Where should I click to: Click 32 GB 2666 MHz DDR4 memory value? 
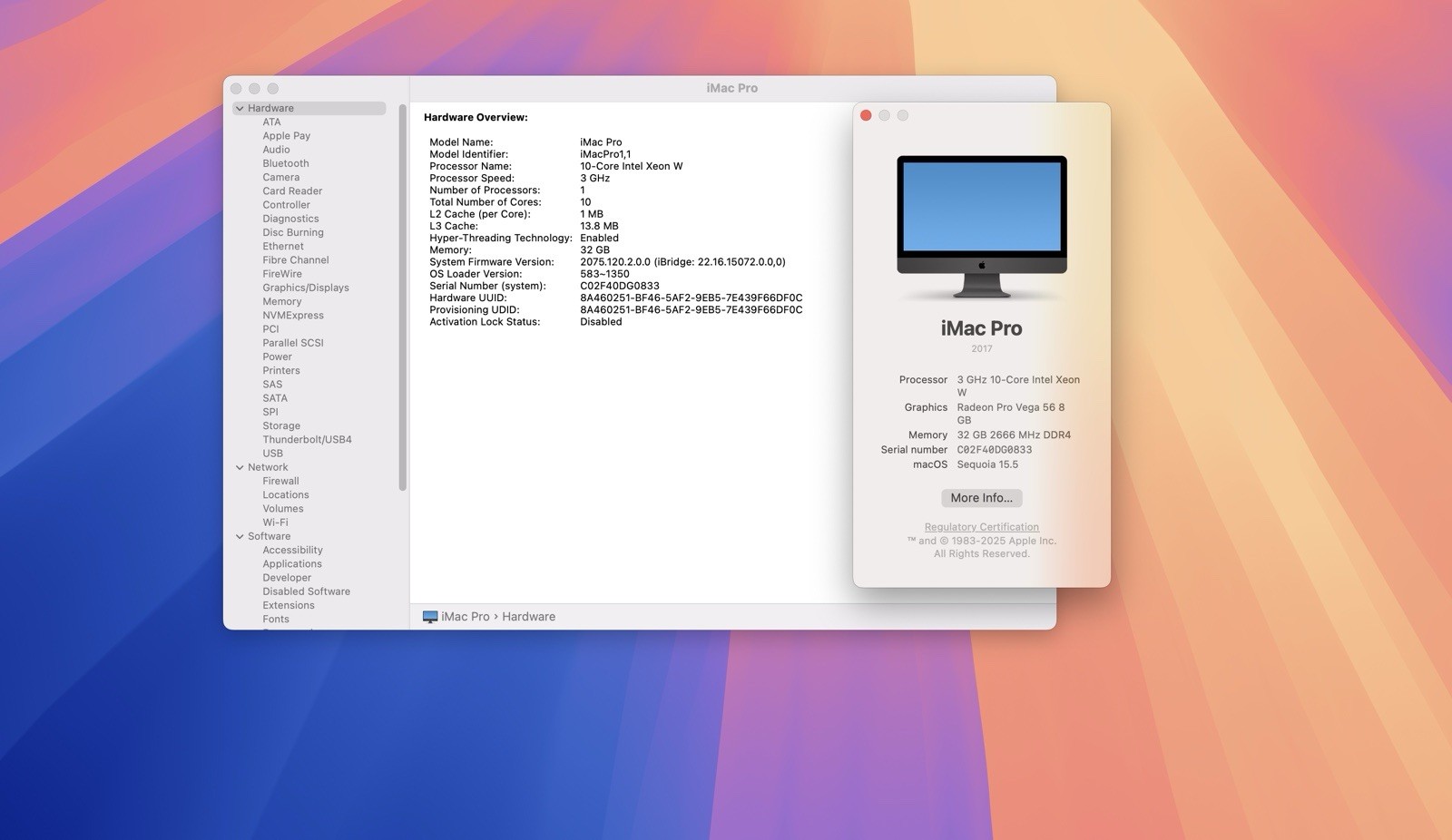[x=1014, y=435]
